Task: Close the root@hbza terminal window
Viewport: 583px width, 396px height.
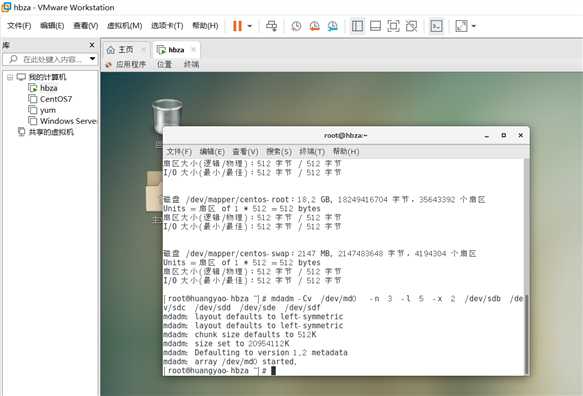Action: [521, 135]
